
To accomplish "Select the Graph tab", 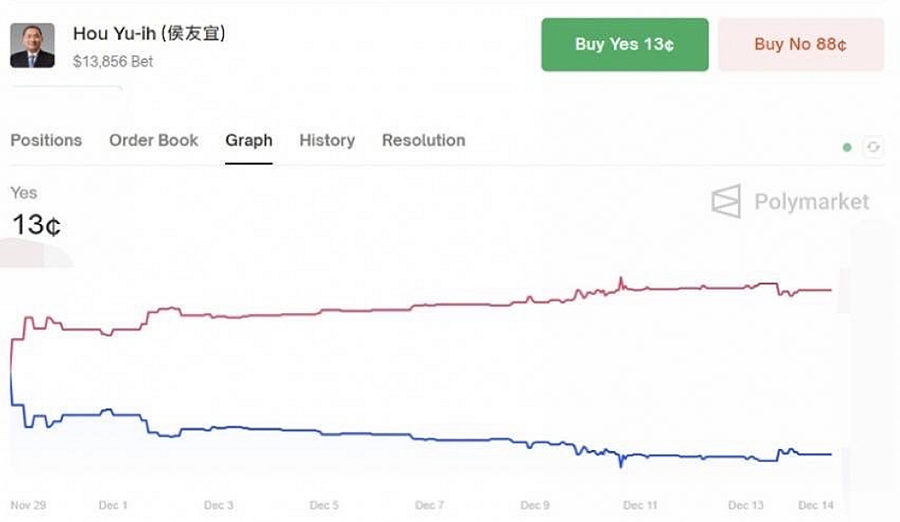I will point(249,140).
